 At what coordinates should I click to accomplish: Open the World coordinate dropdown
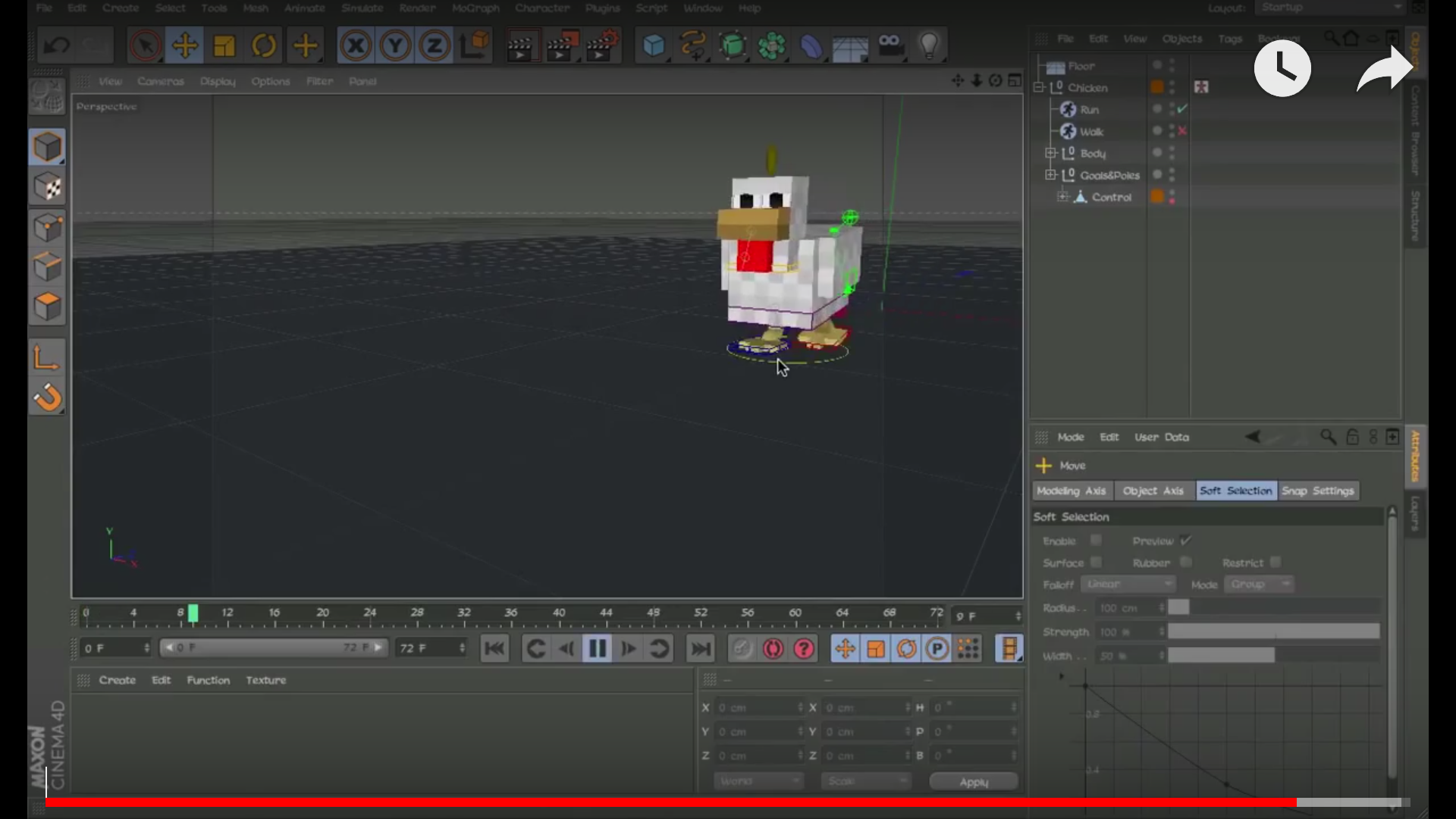click(x=758, y=781)
